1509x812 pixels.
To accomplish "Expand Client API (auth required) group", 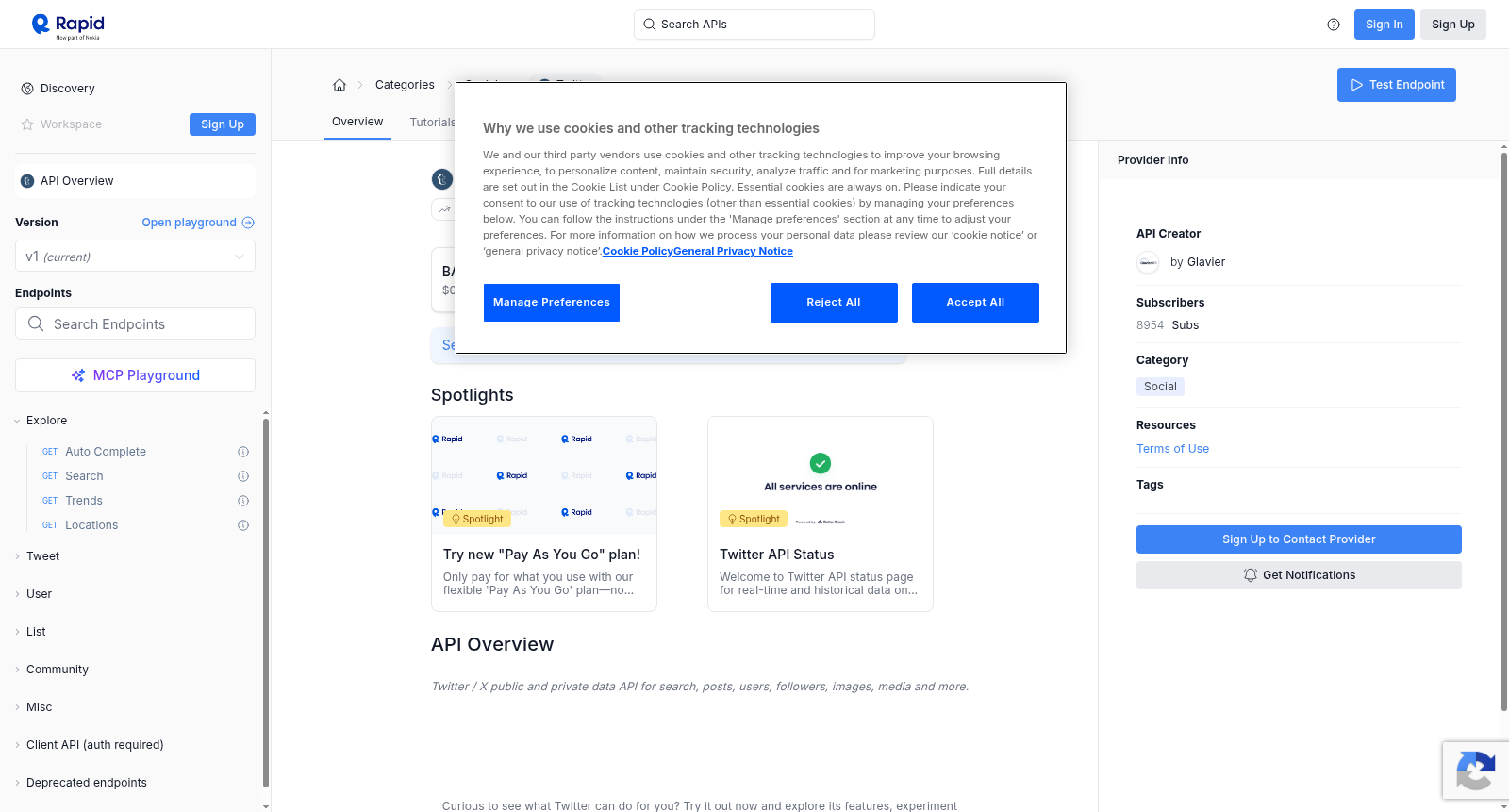I will coord(94,745).
